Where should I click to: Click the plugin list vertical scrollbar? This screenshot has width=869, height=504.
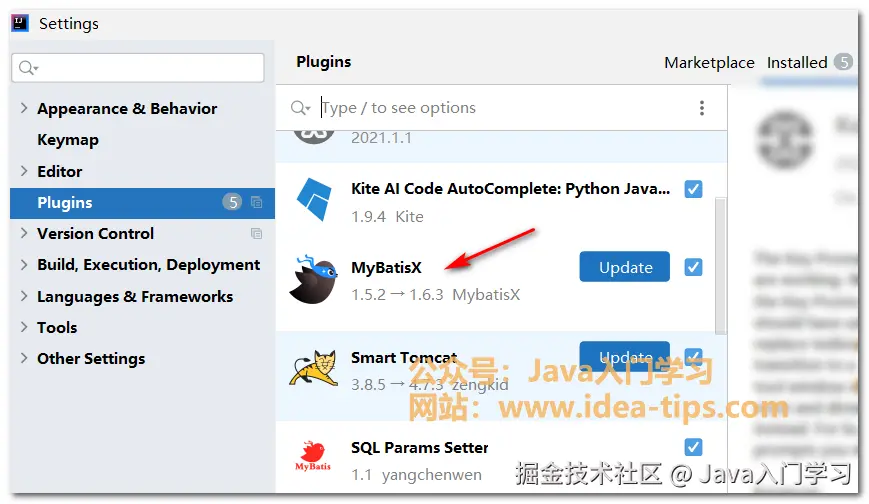pyautogui.click(x=720, y=266)
